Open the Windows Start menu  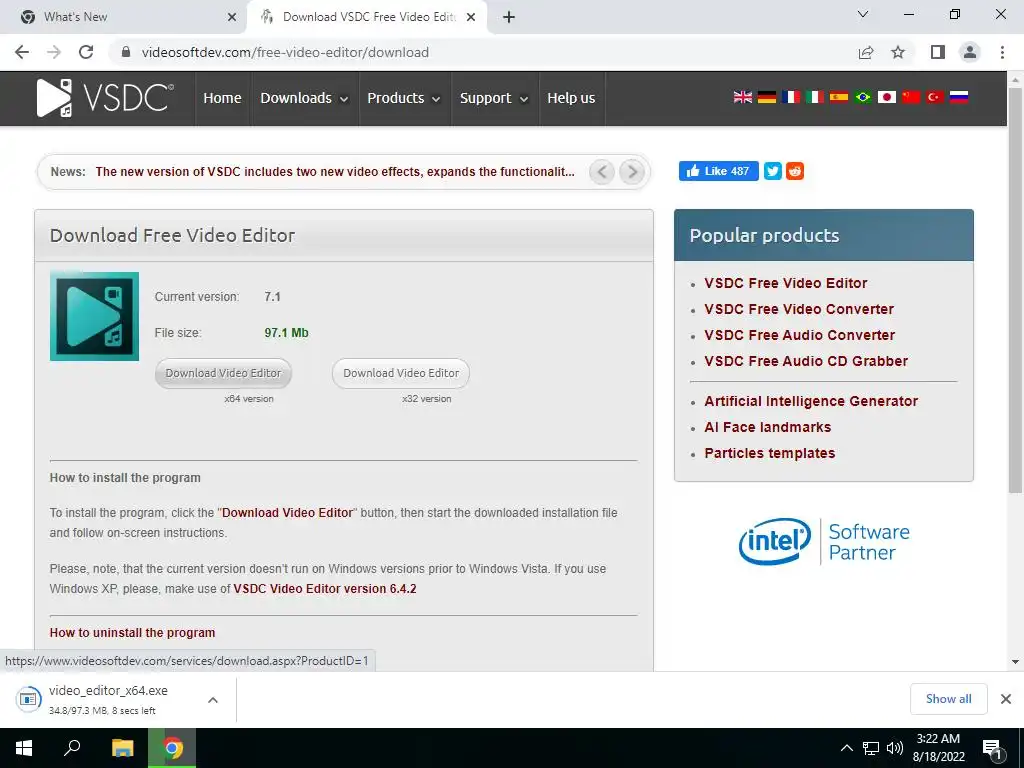pyautogui.click(x=24, y=748)
